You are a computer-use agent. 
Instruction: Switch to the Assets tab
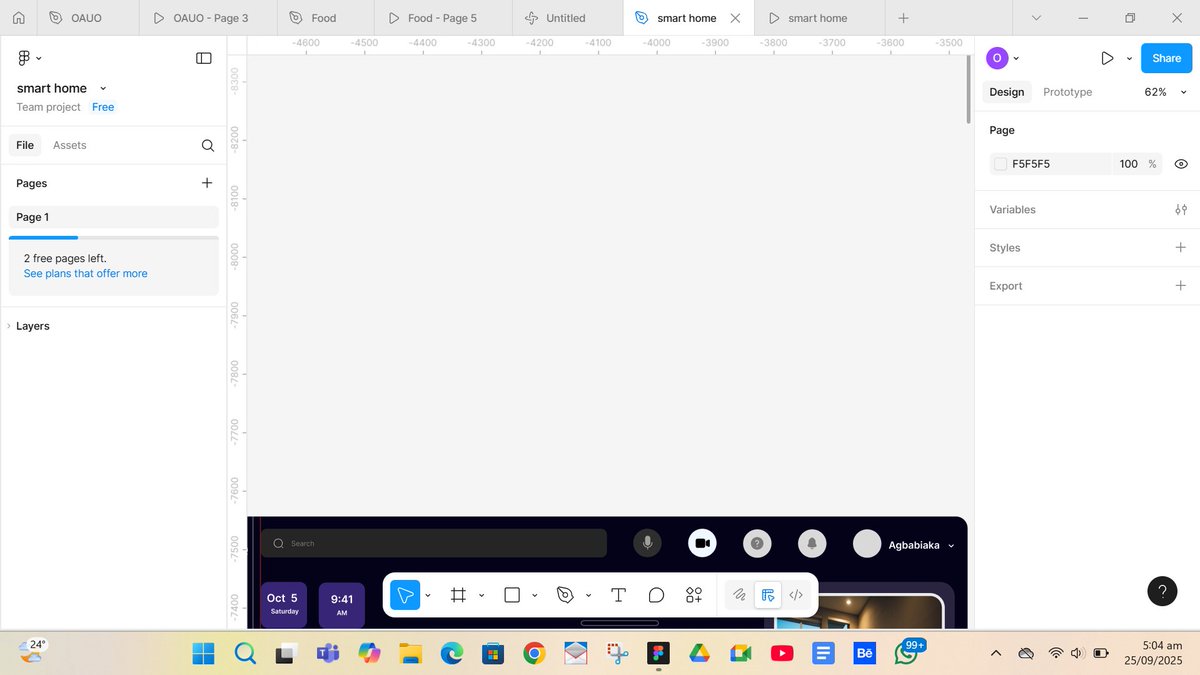point(70,145)
